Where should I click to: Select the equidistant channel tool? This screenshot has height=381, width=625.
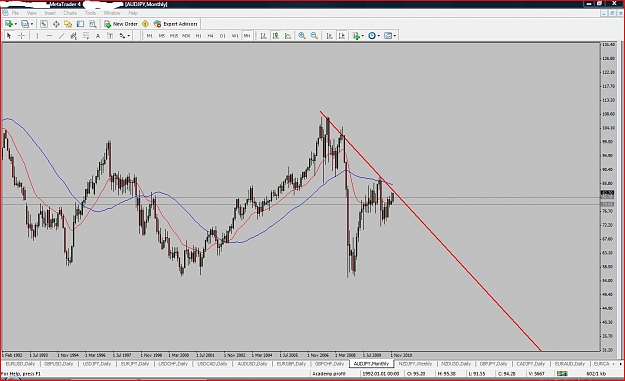pyautogui.click(x=74, y=36)
